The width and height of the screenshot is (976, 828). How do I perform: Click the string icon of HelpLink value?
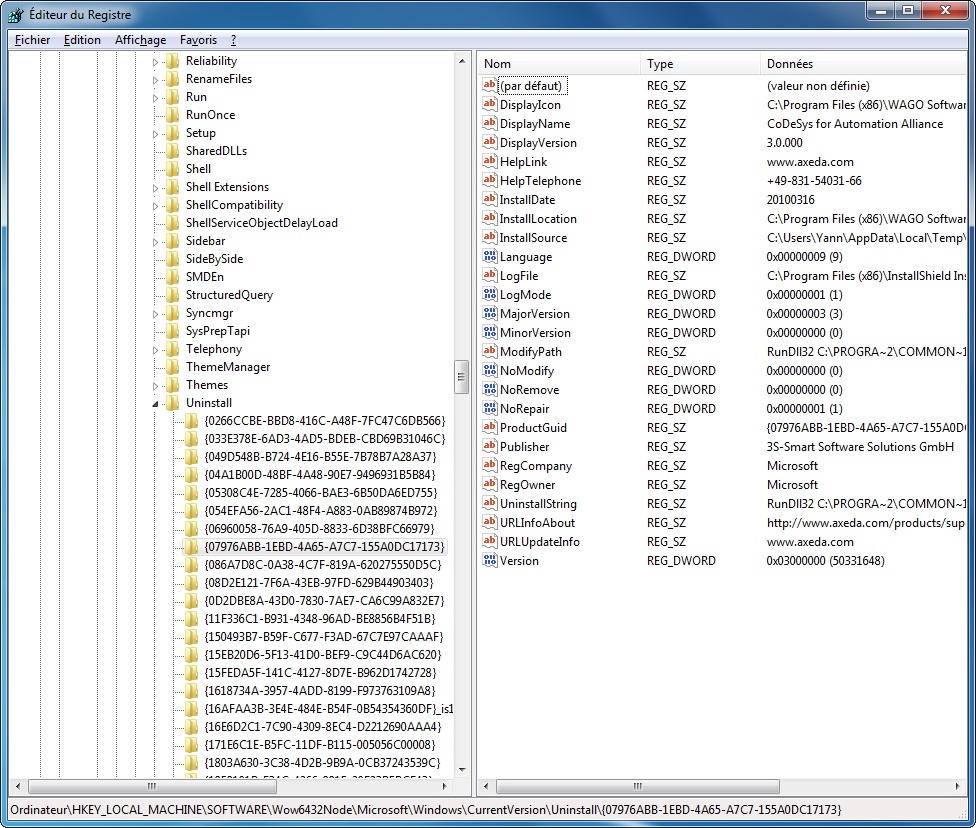tap(490, 161)
